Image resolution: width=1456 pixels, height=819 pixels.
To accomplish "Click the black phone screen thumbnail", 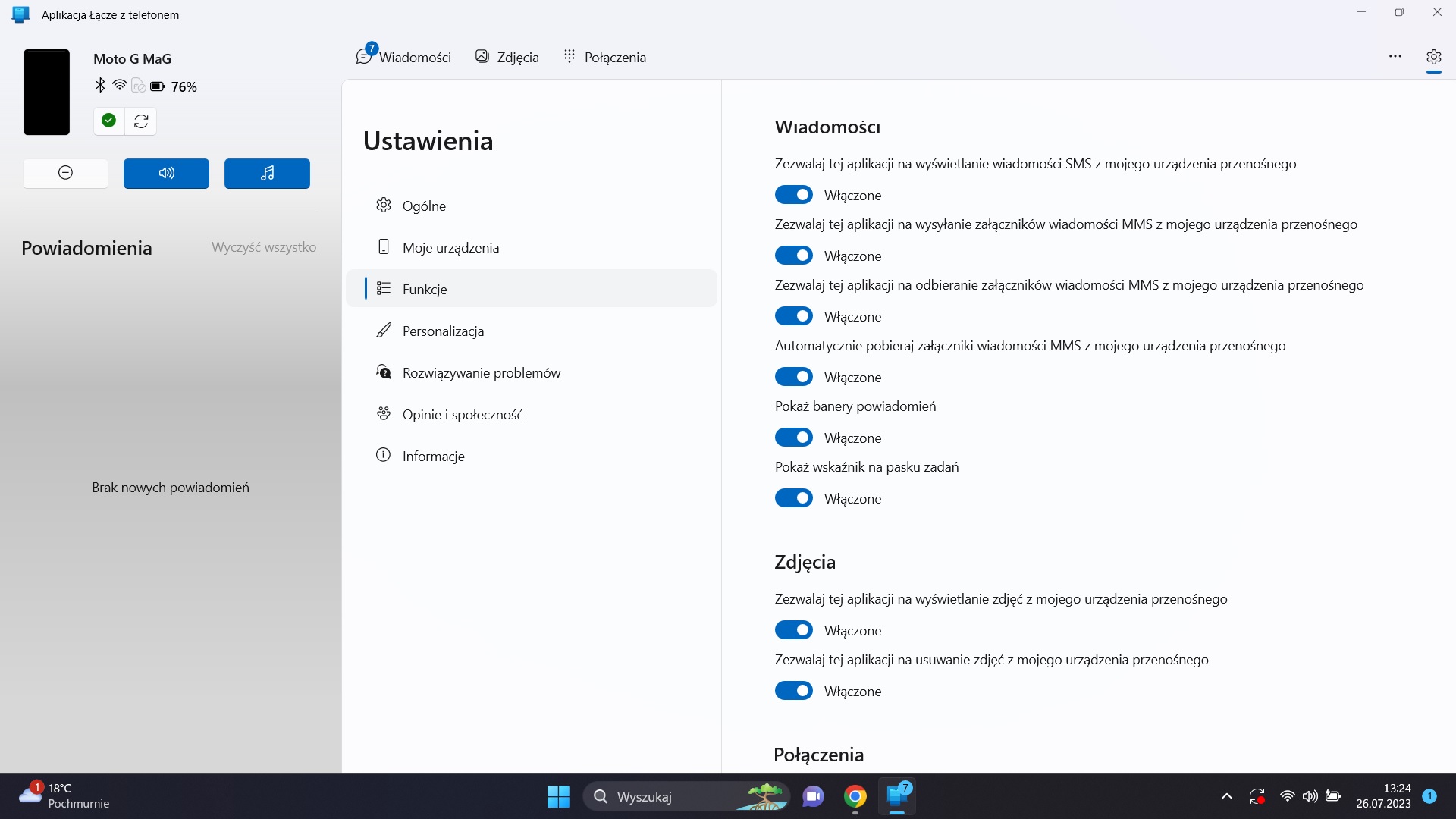I will (46, 92).
